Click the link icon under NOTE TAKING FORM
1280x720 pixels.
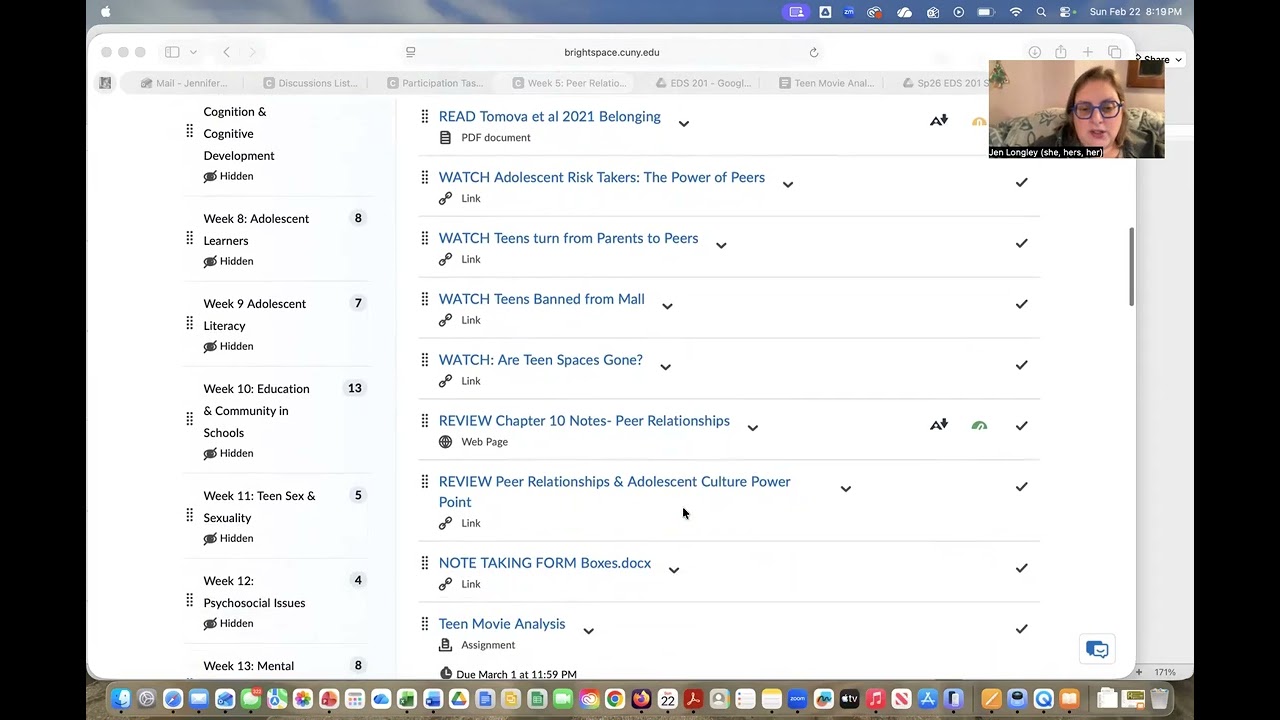[446, 584]
